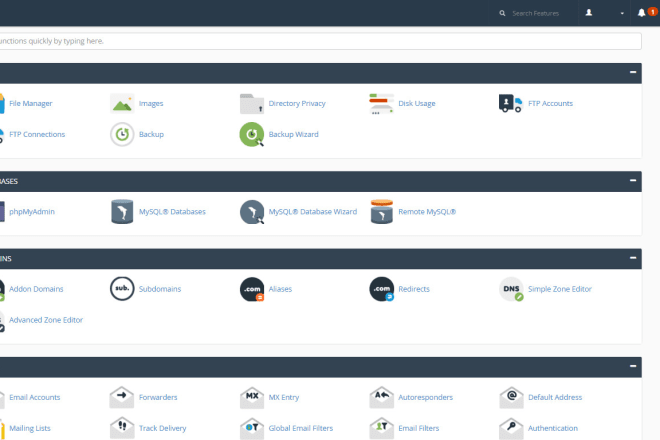Click the Forwarders text link
Image resolution: width=660 pixels, height=440 pixels.
click(x=158, y=397)
